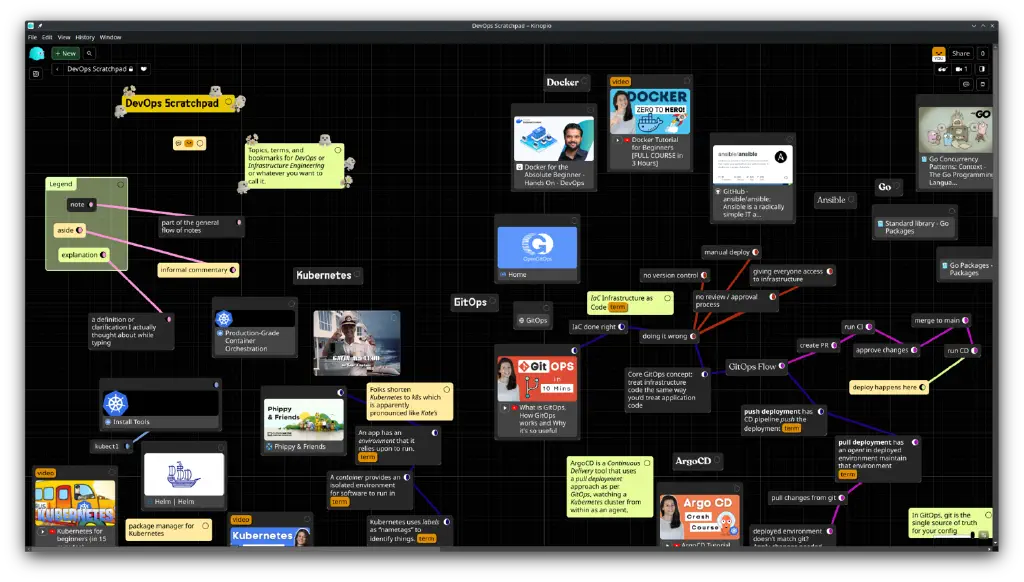1024x582 pixels.
Task: Click connector circle on 'deploy happens here' card
Action: pos(922,387)
